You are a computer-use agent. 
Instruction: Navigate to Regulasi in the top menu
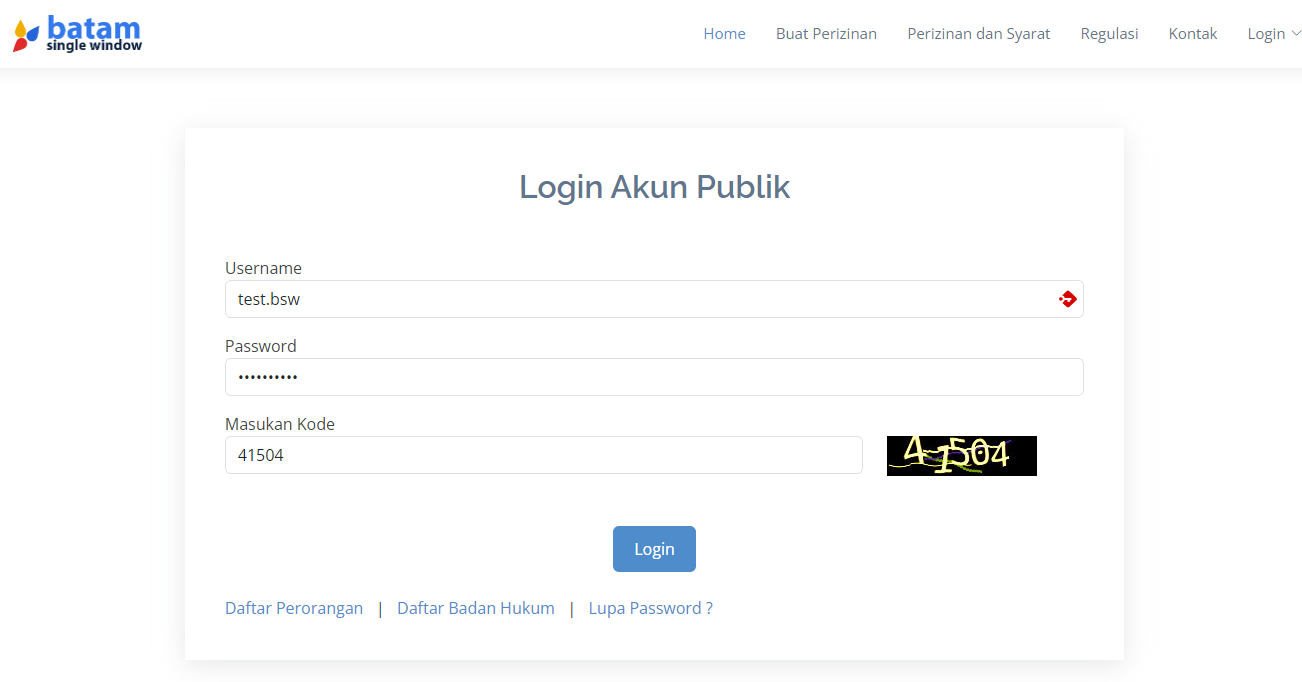(1109, 34)
